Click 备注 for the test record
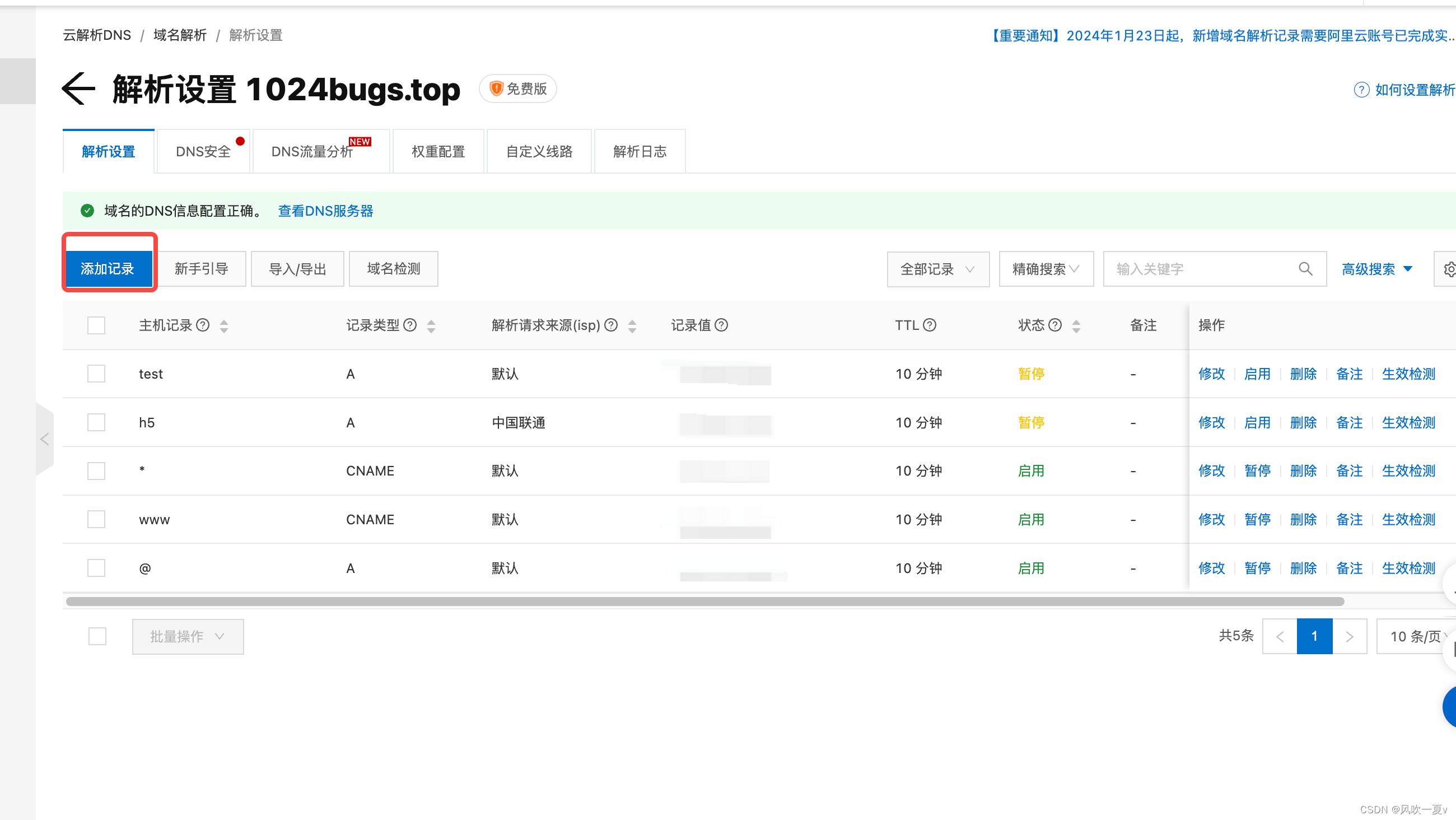 (1349, 374)
